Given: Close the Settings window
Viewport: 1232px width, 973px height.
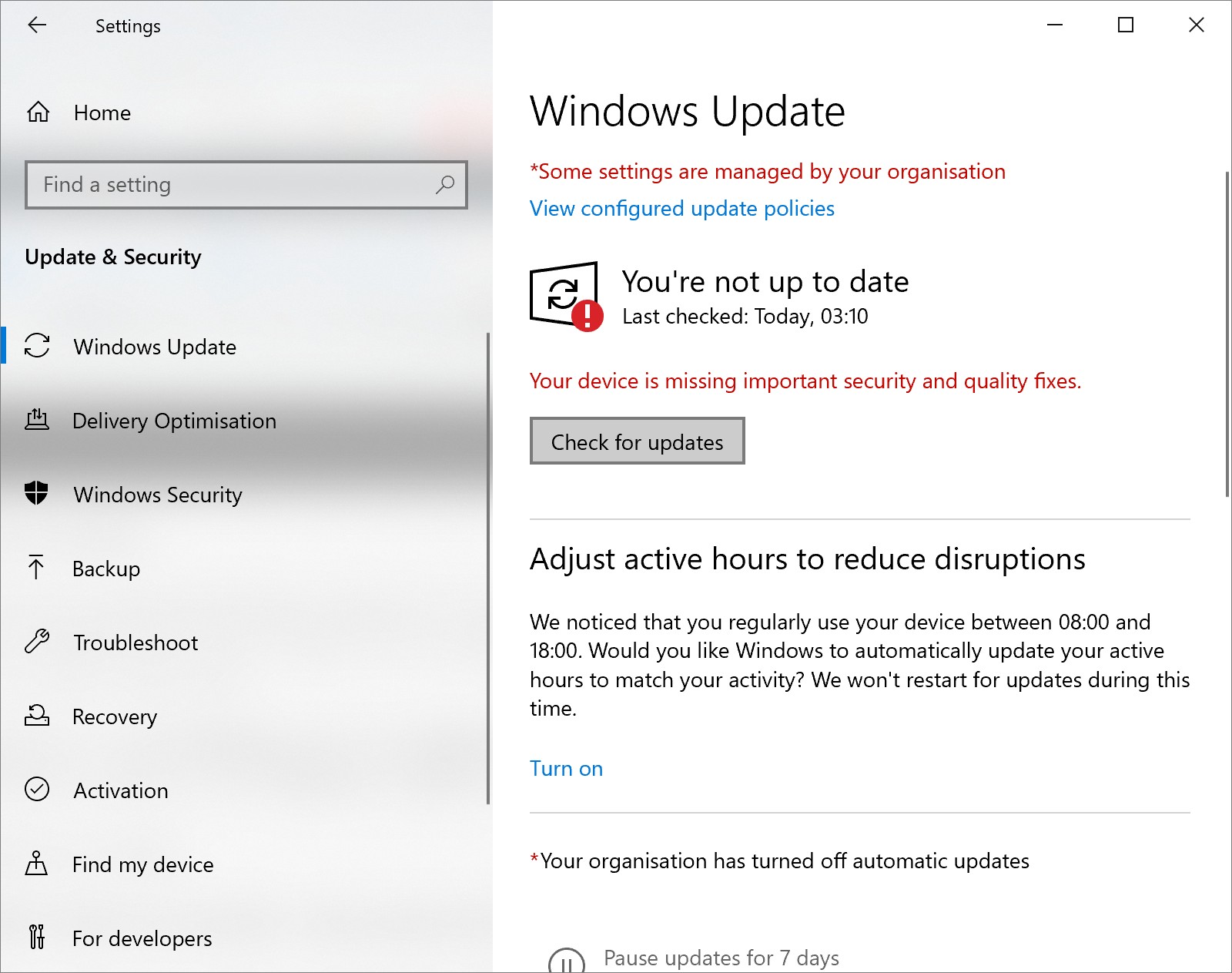Looking at the screenshot, I should (x=1197, y=25).
